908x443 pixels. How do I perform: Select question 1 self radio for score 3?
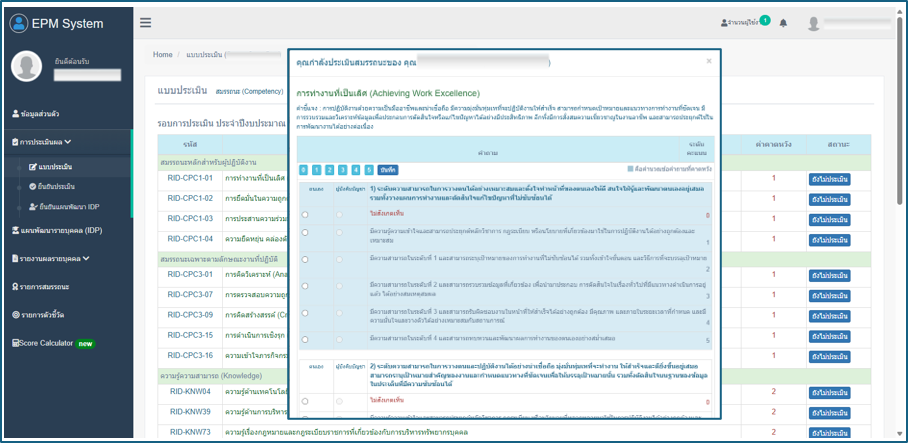[305, 286]
